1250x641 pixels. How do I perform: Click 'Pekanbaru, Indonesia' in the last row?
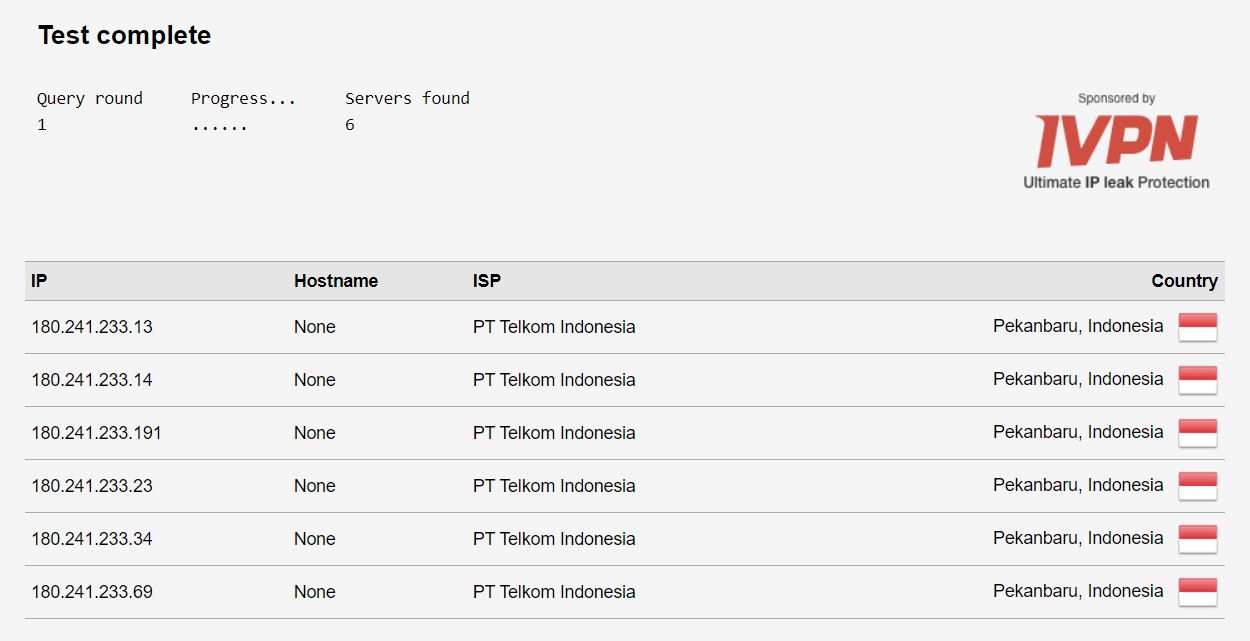1077,591
